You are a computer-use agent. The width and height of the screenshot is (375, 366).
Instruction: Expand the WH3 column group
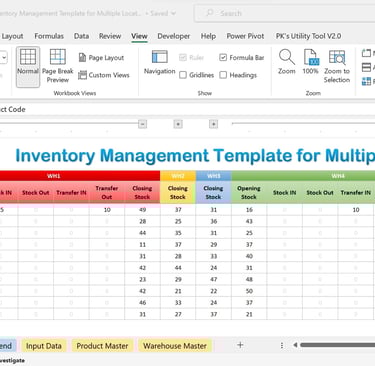pos(213,124)
